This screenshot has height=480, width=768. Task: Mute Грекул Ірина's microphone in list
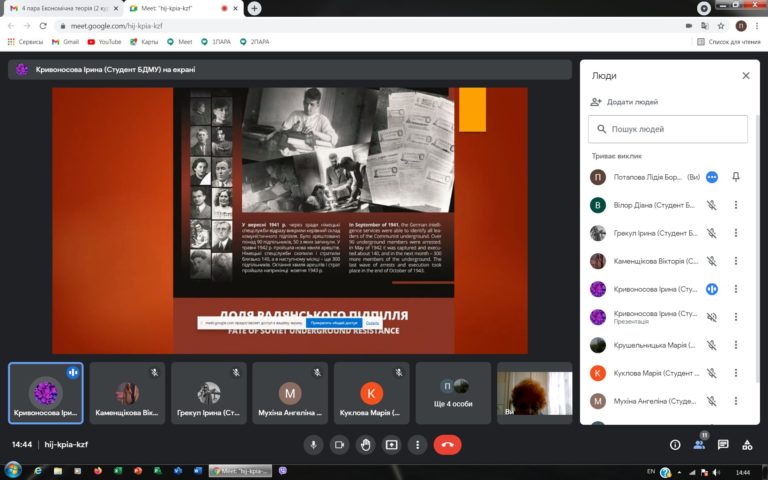pyautogui.click(x=712, y=233)
